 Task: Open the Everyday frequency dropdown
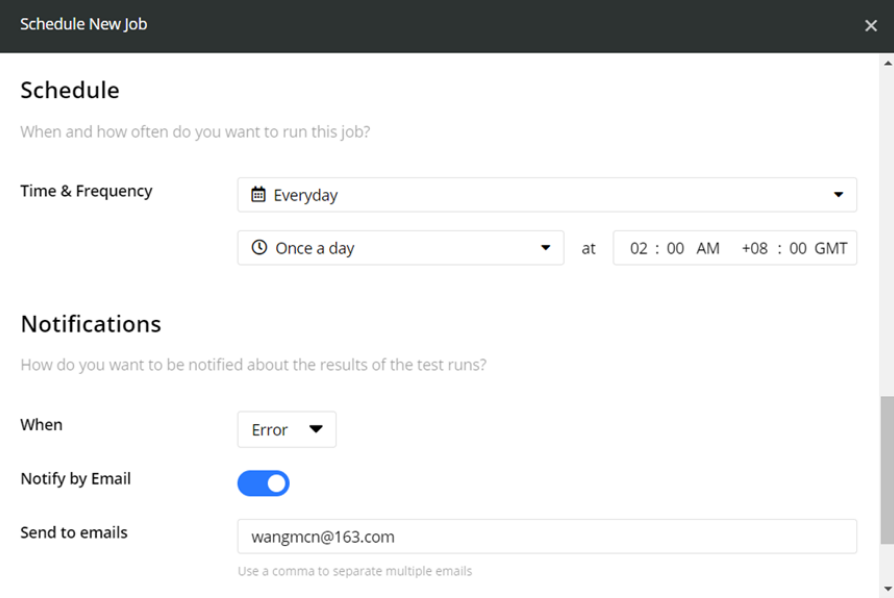(547, 195)
